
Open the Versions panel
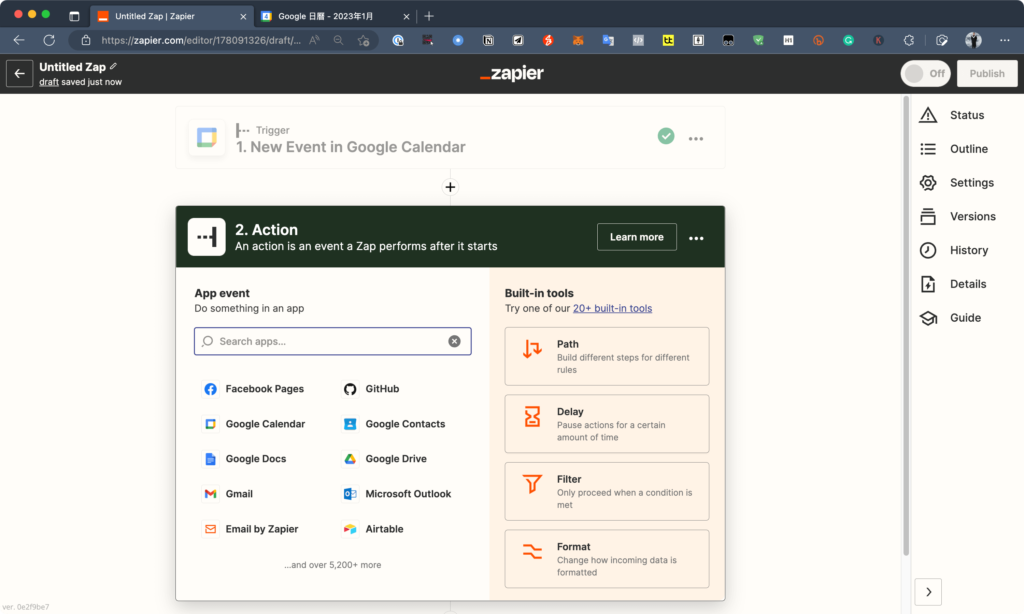[x=957, y=216]
